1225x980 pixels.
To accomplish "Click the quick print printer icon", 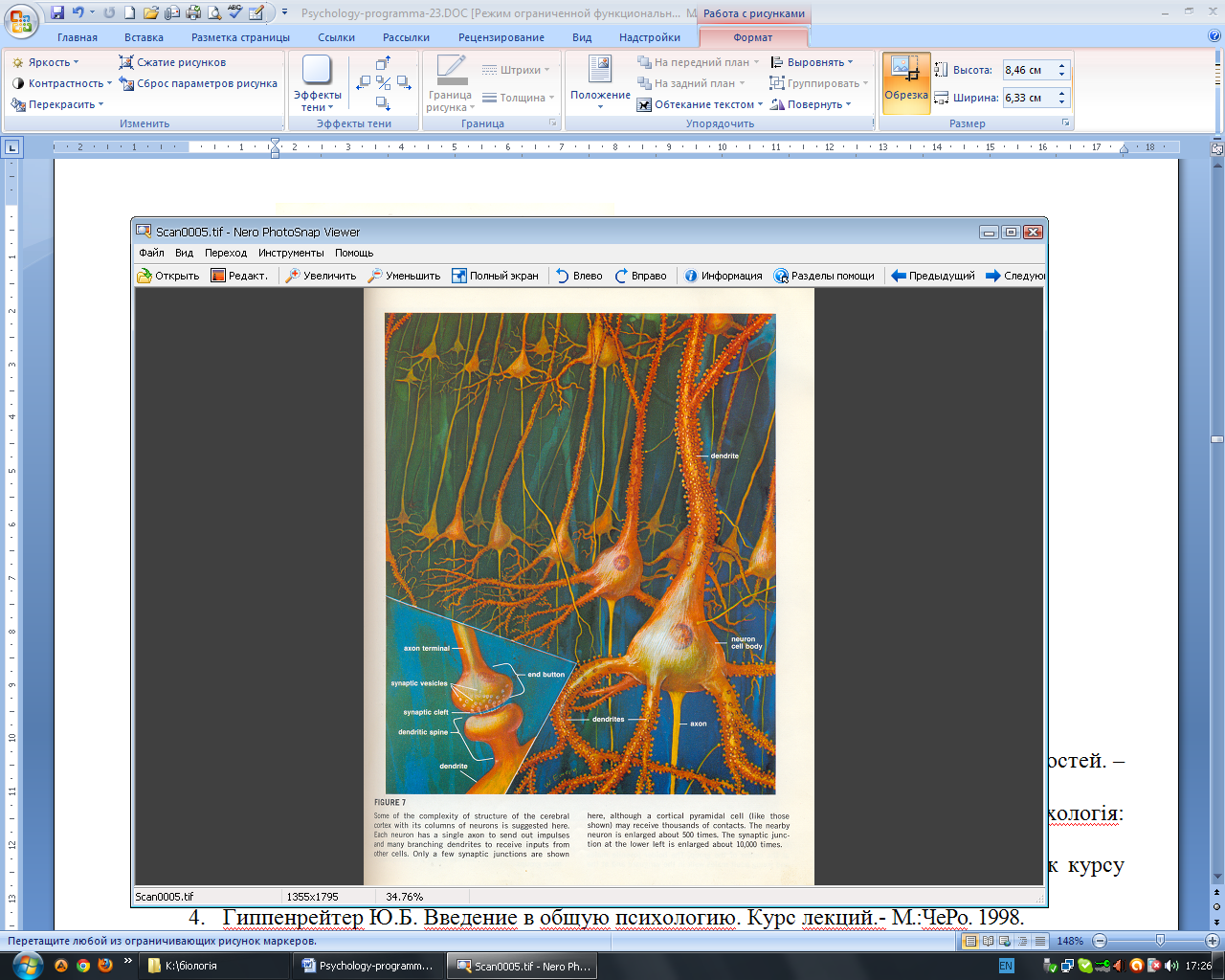I will point(193,12).
